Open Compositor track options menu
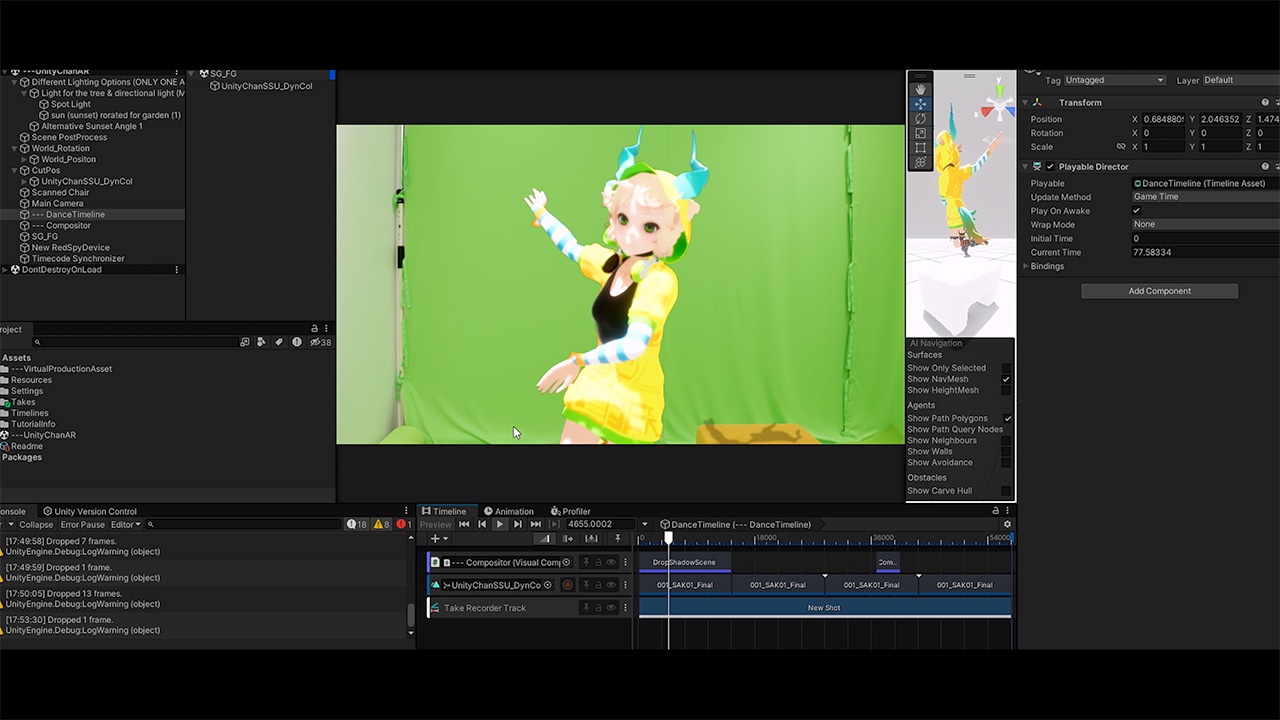The height and width of the screenshot is (720, 1280). click(625, 562)
